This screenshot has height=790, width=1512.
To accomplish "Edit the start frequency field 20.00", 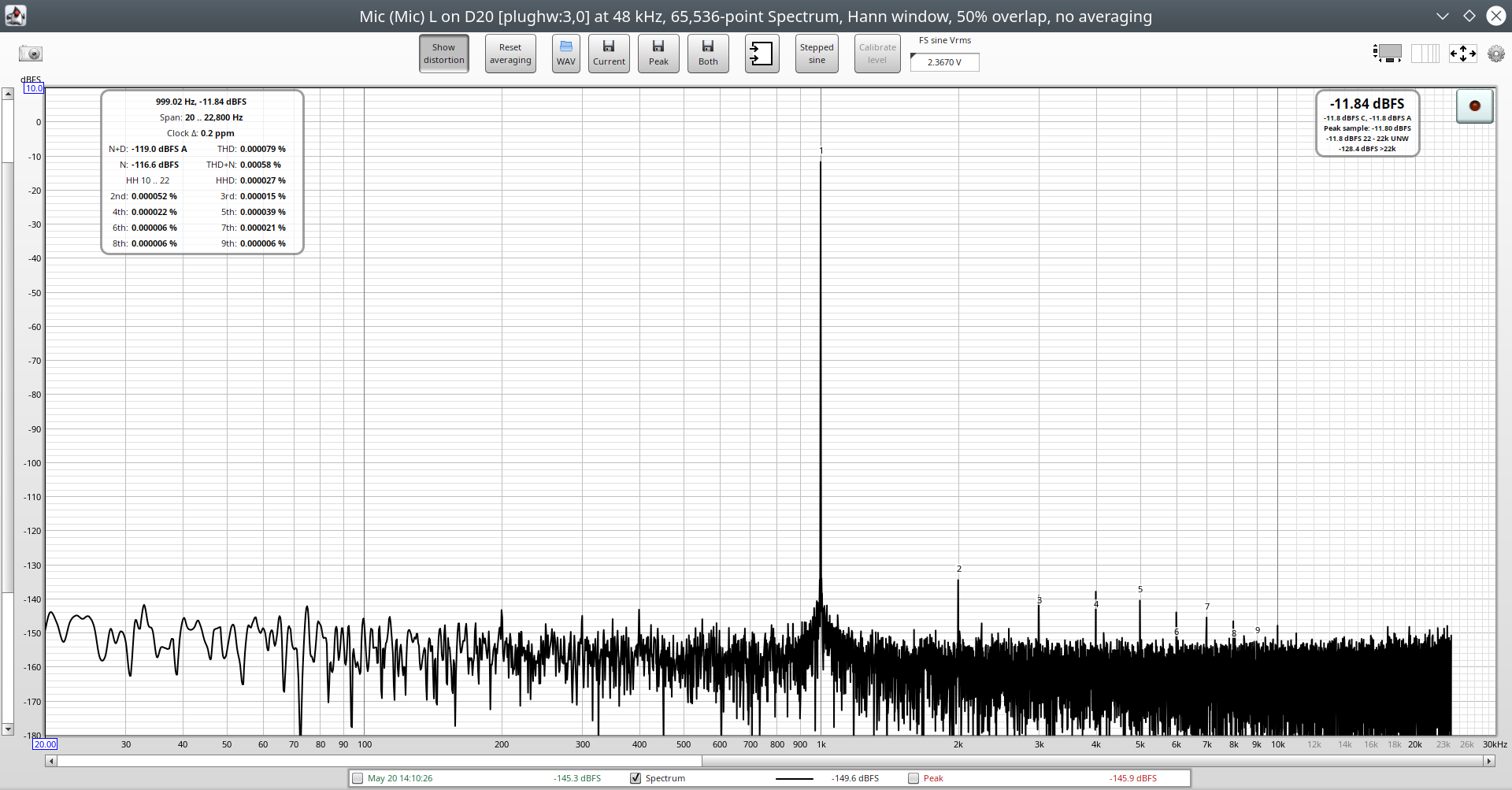I will (45, 744).
